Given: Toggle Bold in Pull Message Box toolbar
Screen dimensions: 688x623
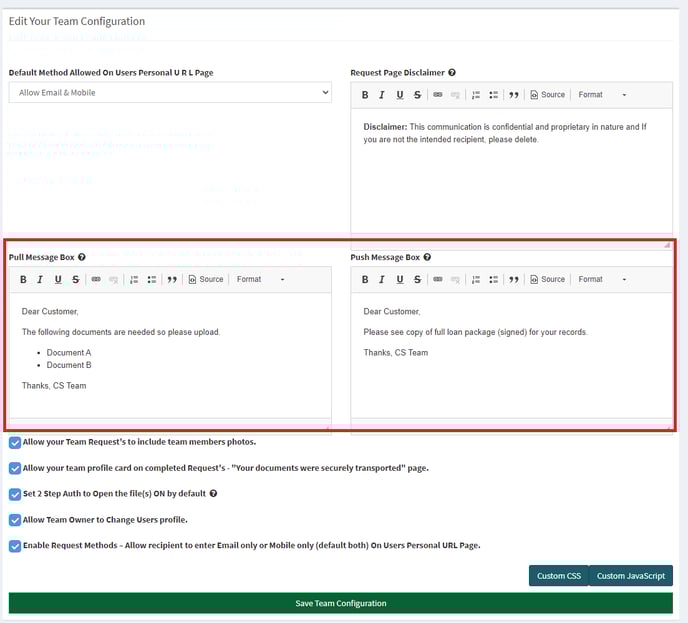Looking at the screenshot, I should [24, 280].
